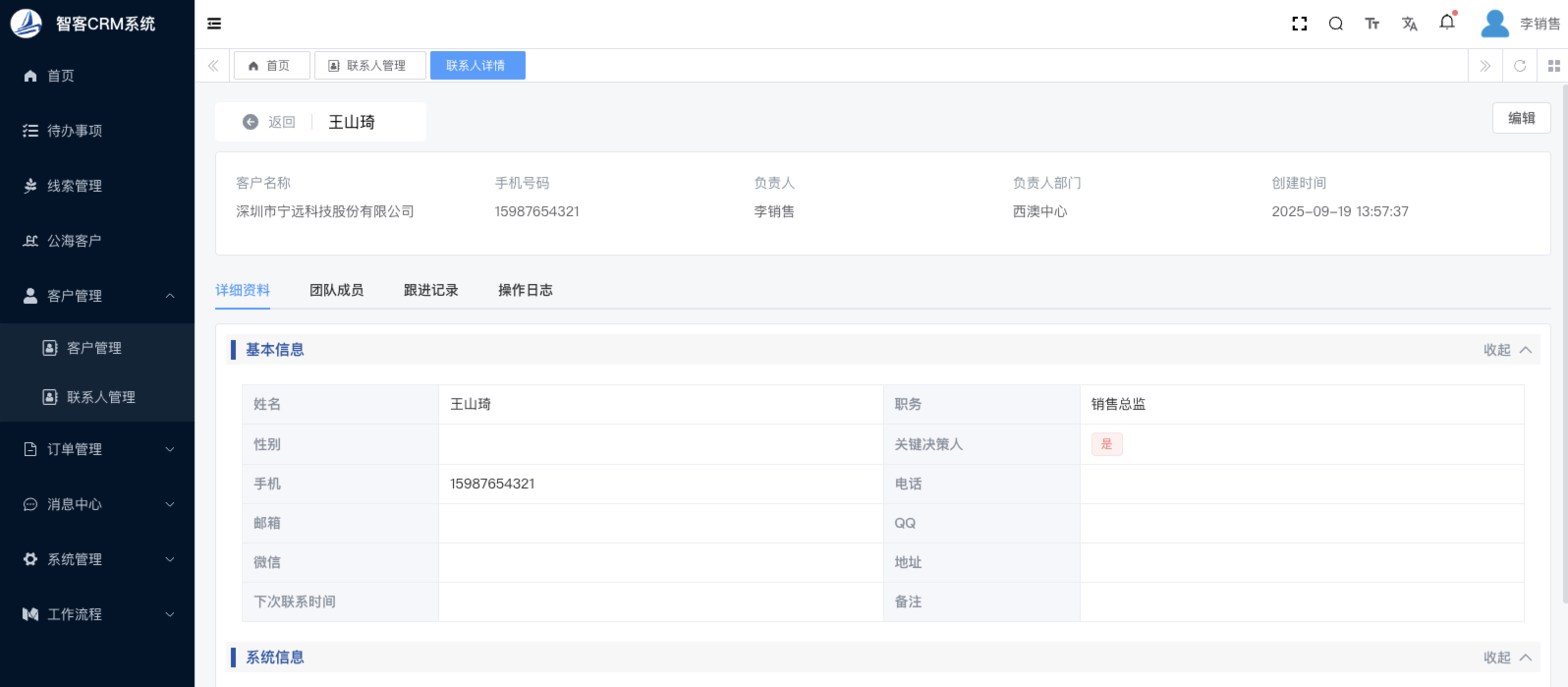Switch to the 团队成员 tab

point(336,290)
